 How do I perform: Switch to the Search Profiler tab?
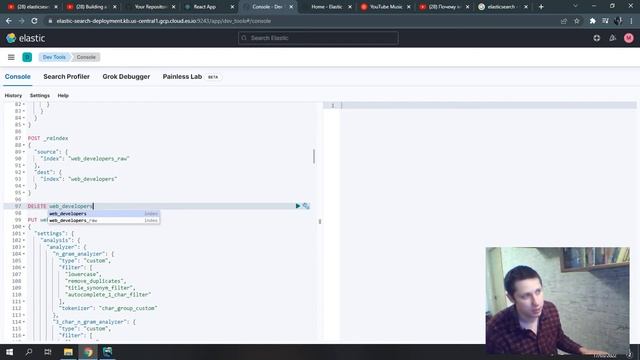[x=67, y=77]
